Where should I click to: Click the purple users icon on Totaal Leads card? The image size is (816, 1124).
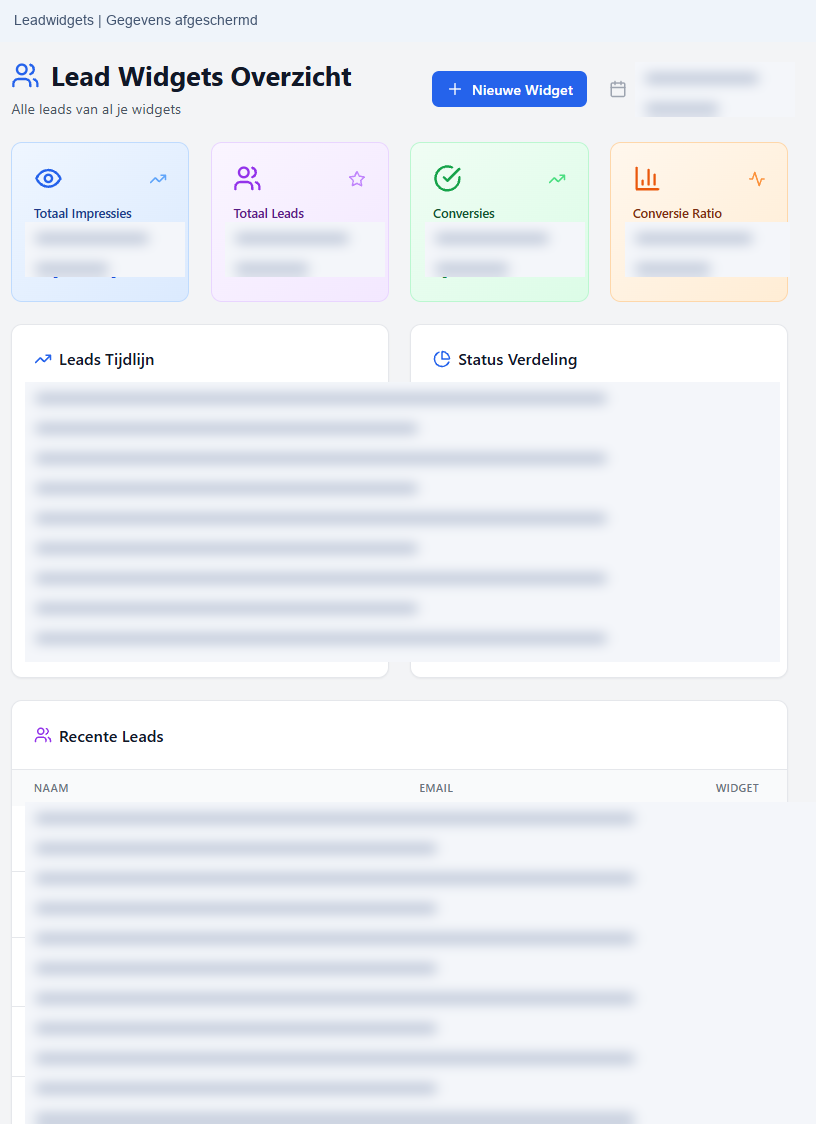point(247,178)
